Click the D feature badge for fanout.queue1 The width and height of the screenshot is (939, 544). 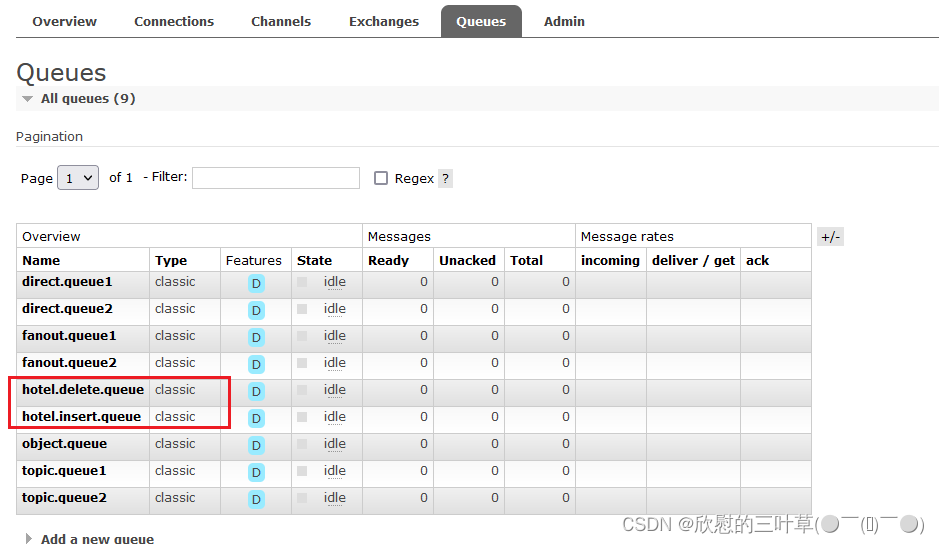click(256, 337)
